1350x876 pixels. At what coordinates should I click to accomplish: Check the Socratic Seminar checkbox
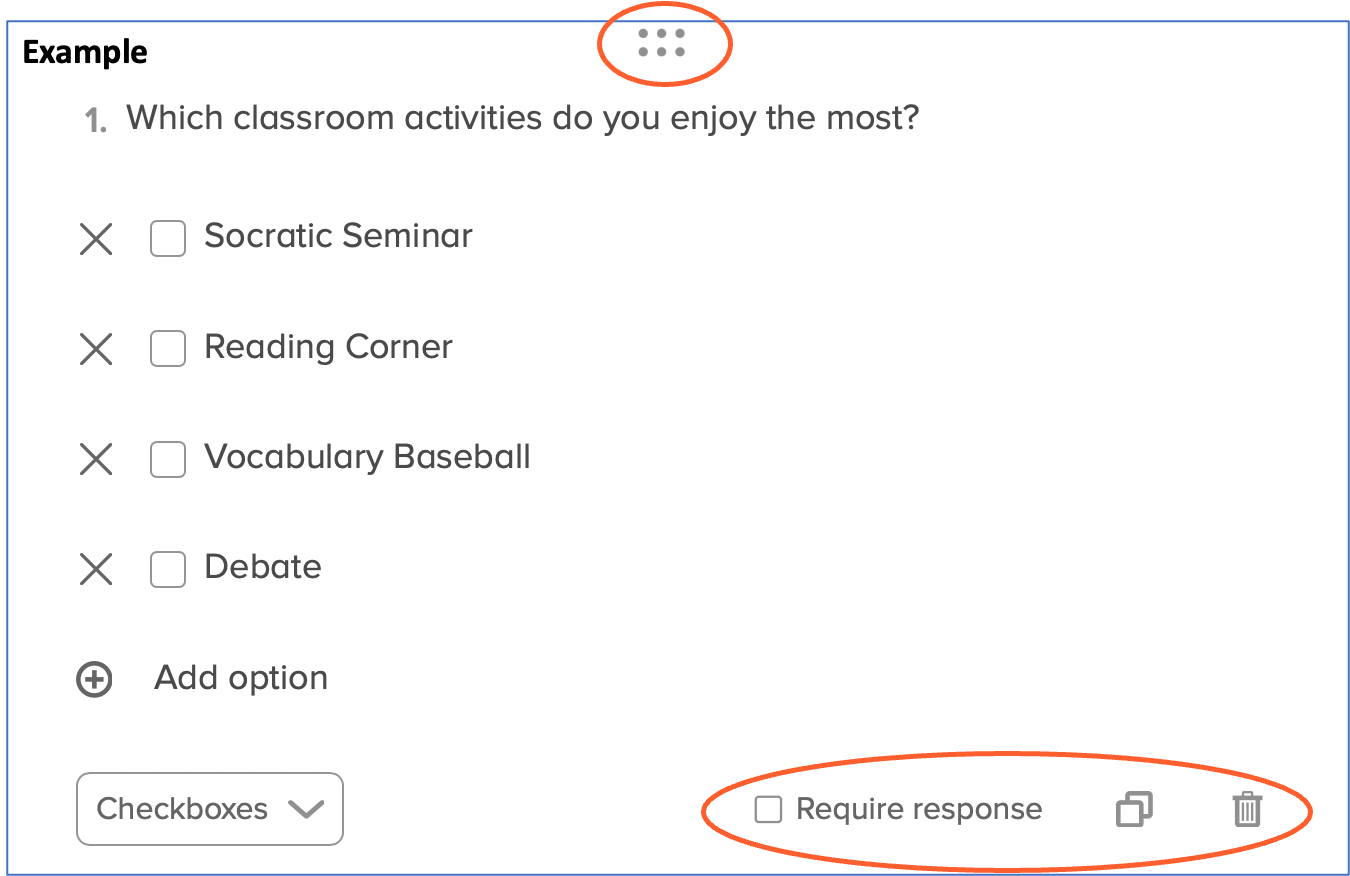click(168, 239)
